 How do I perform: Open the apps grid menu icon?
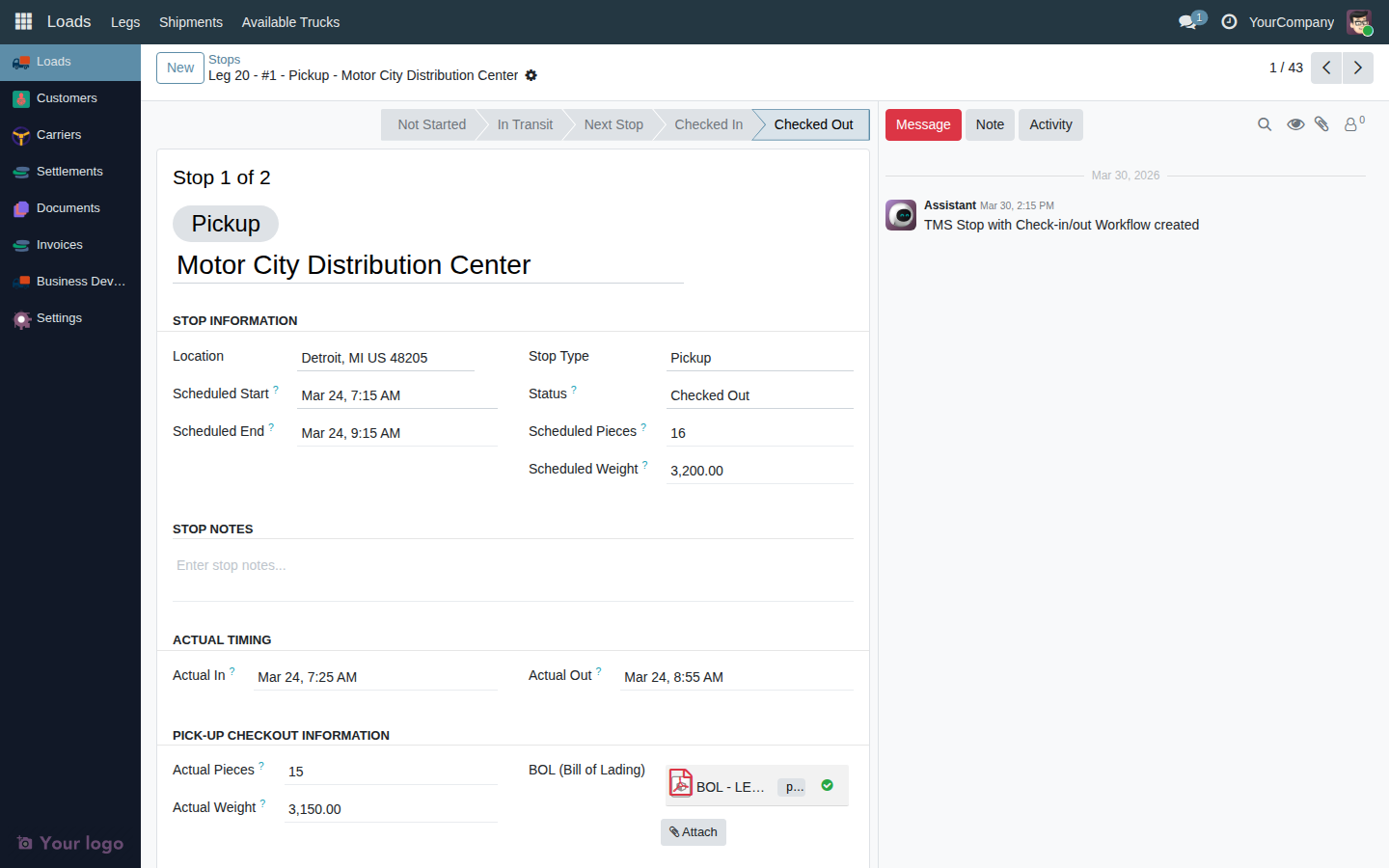pos(23,21)
